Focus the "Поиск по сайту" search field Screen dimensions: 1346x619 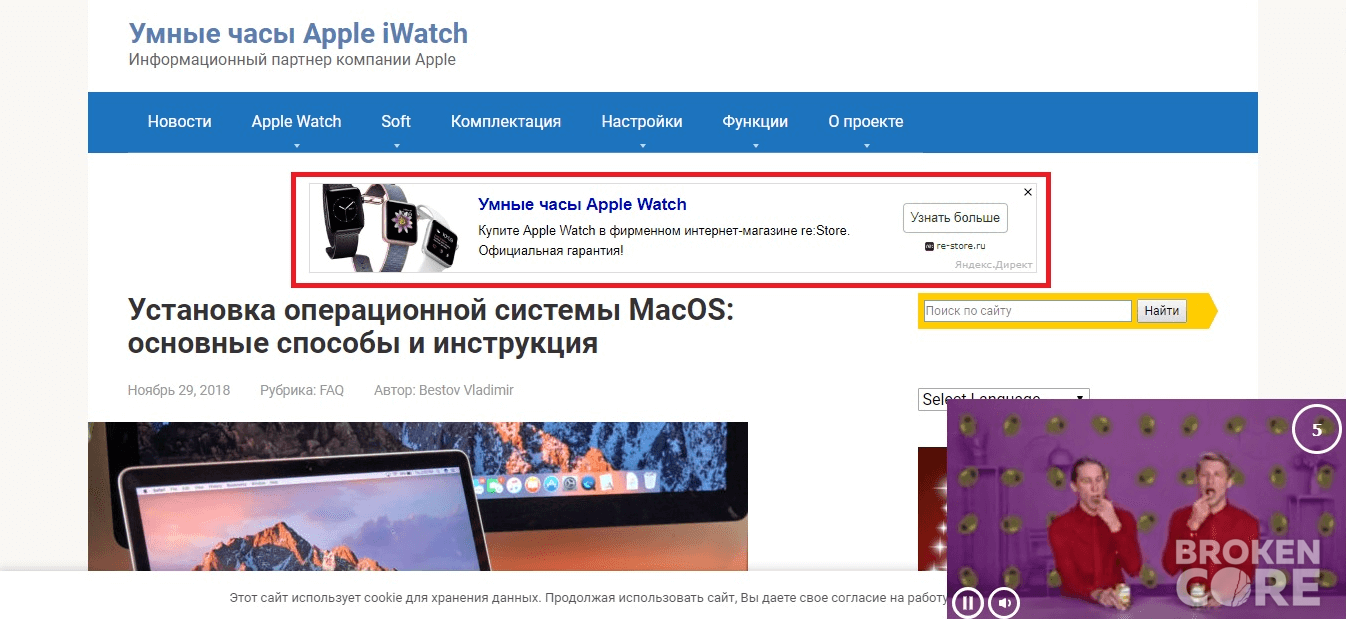click(1027, 311)
